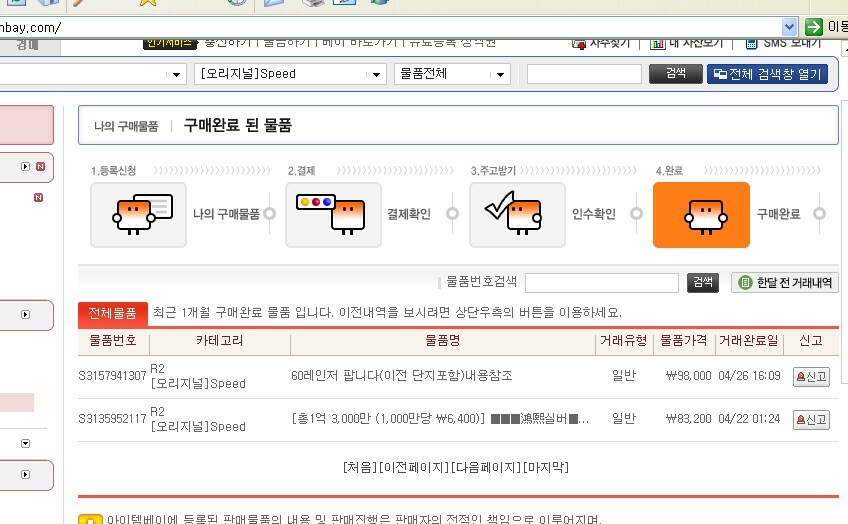
Task: Expand the browser address bar history dropdown
Action: pyautogui.click(x=790, y=27)
